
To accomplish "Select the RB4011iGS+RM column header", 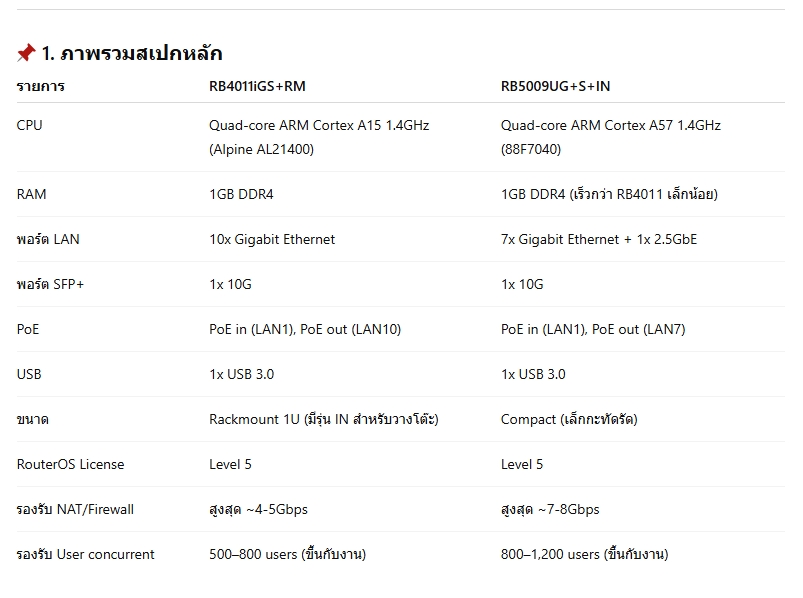I will (257, 86).
